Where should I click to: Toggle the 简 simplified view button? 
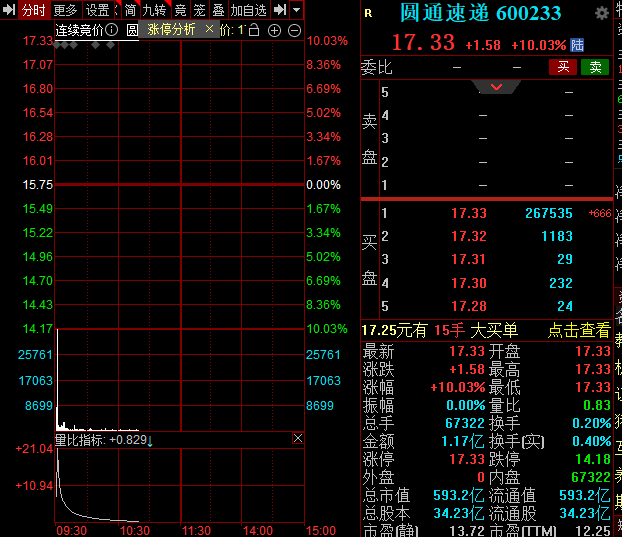pos(130,10)
